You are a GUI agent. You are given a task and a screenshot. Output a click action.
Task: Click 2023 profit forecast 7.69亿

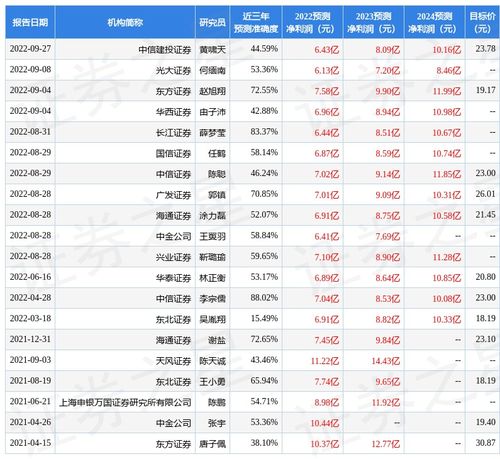(x=388, y=236)
